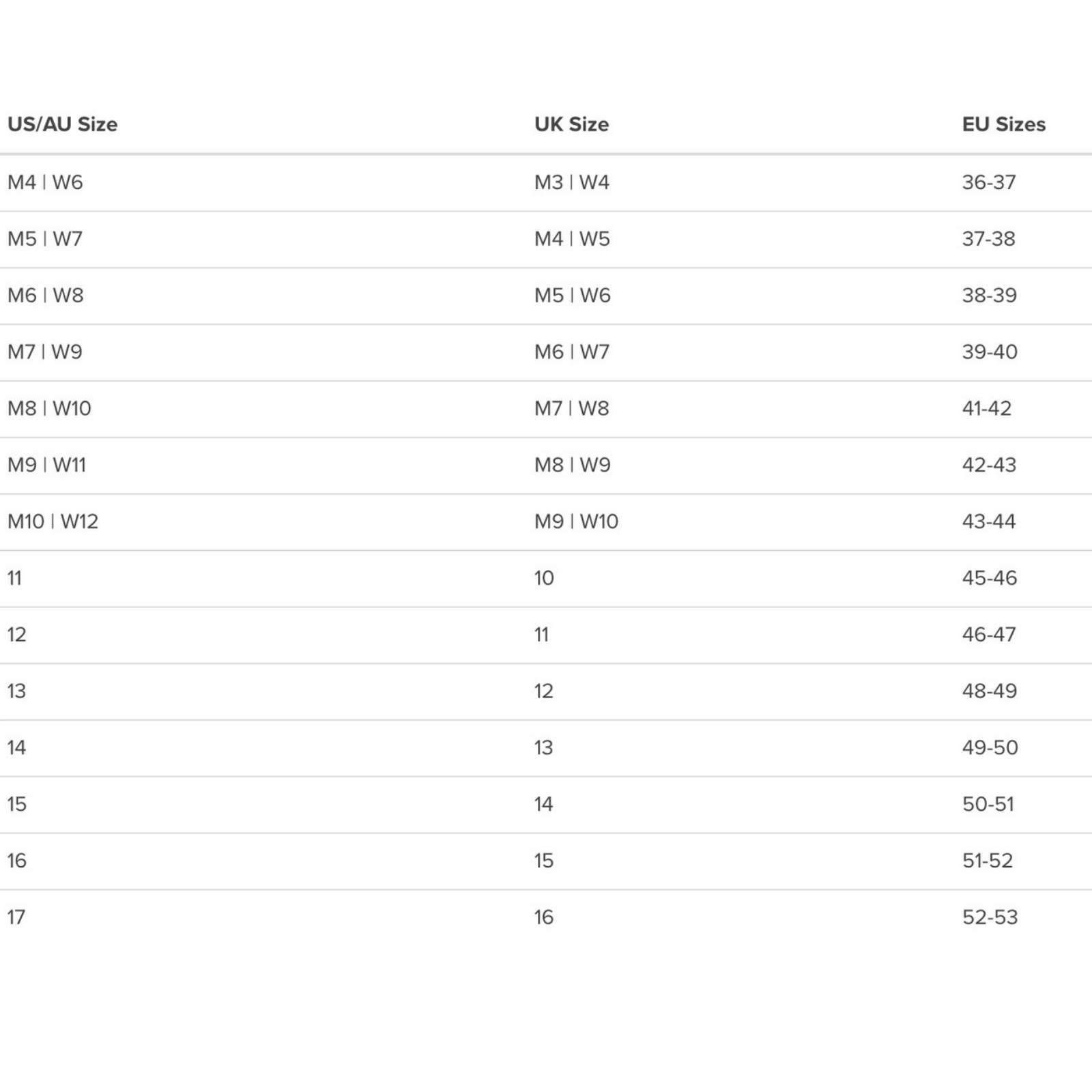Select the M10 | W12 size cell
The image size is (1092, 1092).
pyautogui.click(x=53, y=521)
